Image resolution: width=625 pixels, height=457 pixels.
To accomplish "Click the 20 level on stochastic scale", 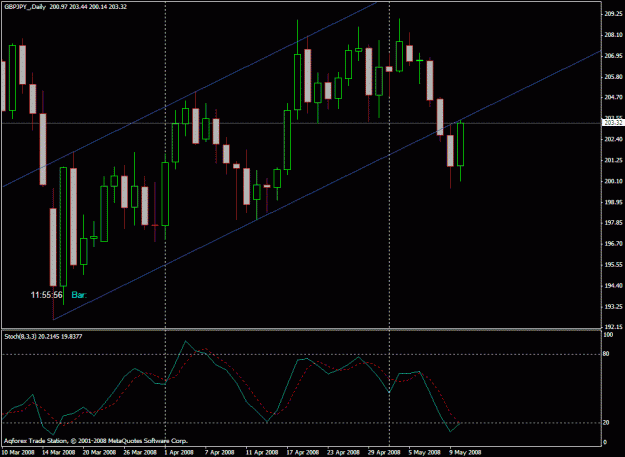I will click(x=607, y=423).
